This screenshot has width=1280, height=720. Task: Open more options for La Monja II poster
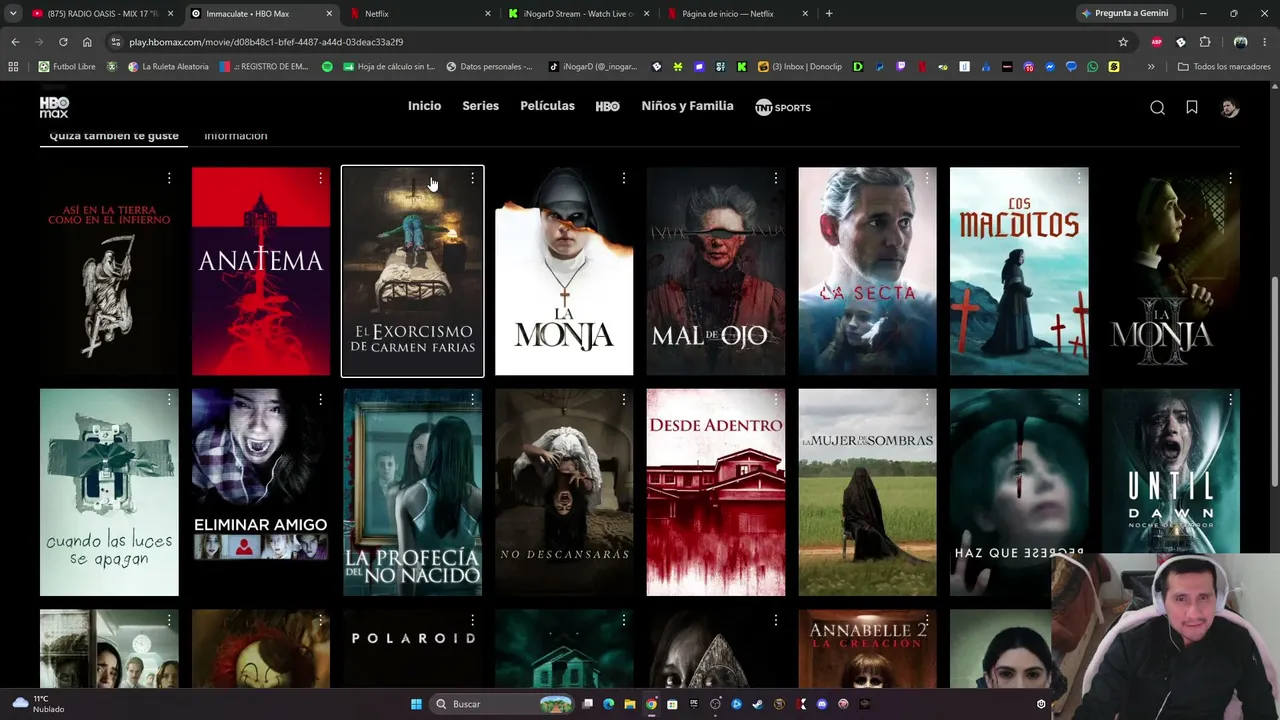point(1230,178)
